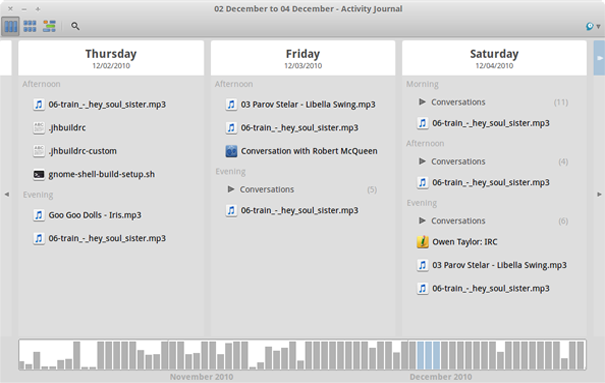
Task: Click the Friday 12/03/2010 header
Action: click(303, 58)
